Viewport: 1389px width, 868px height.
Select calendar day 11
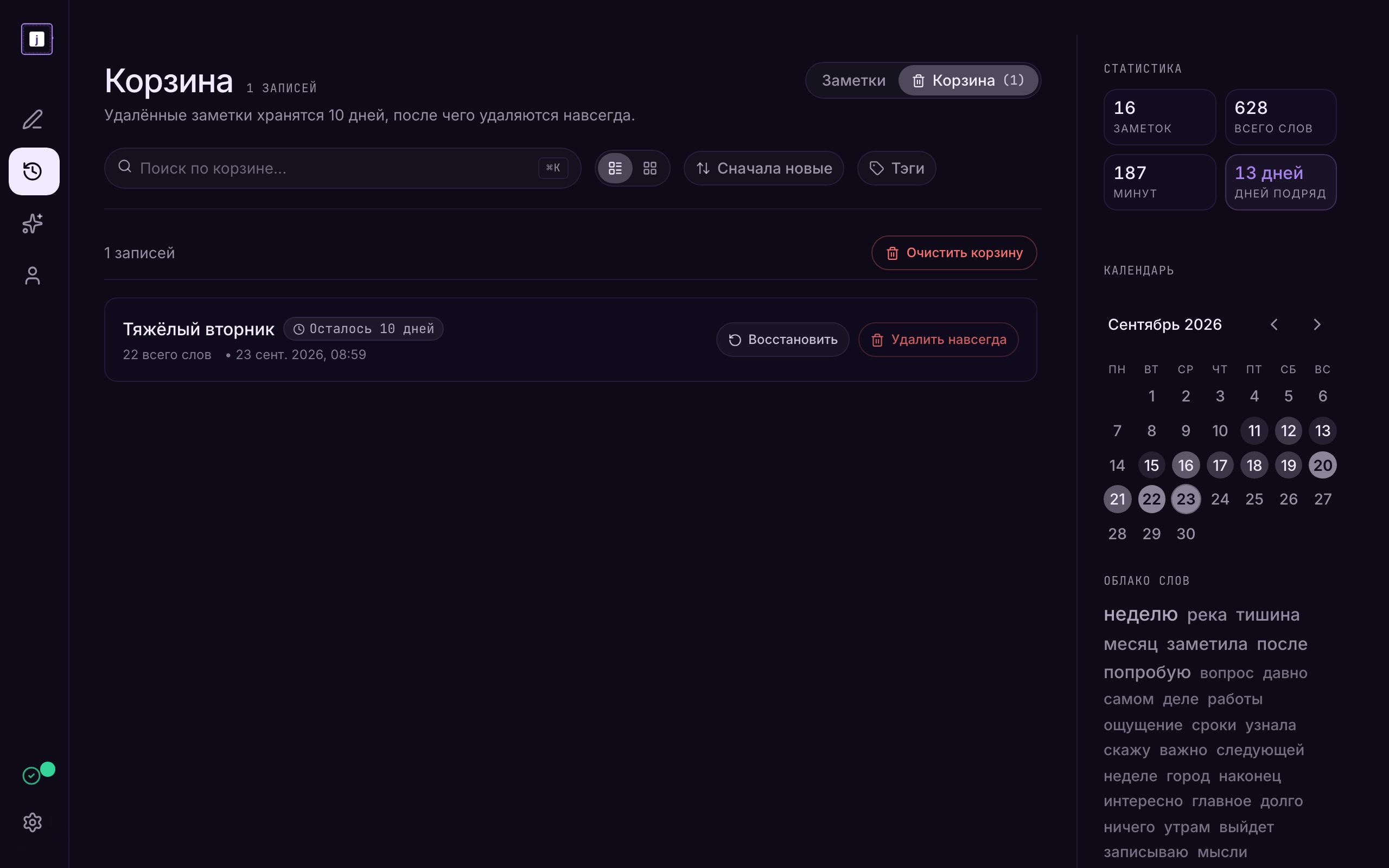click(x=1254, y=431)
